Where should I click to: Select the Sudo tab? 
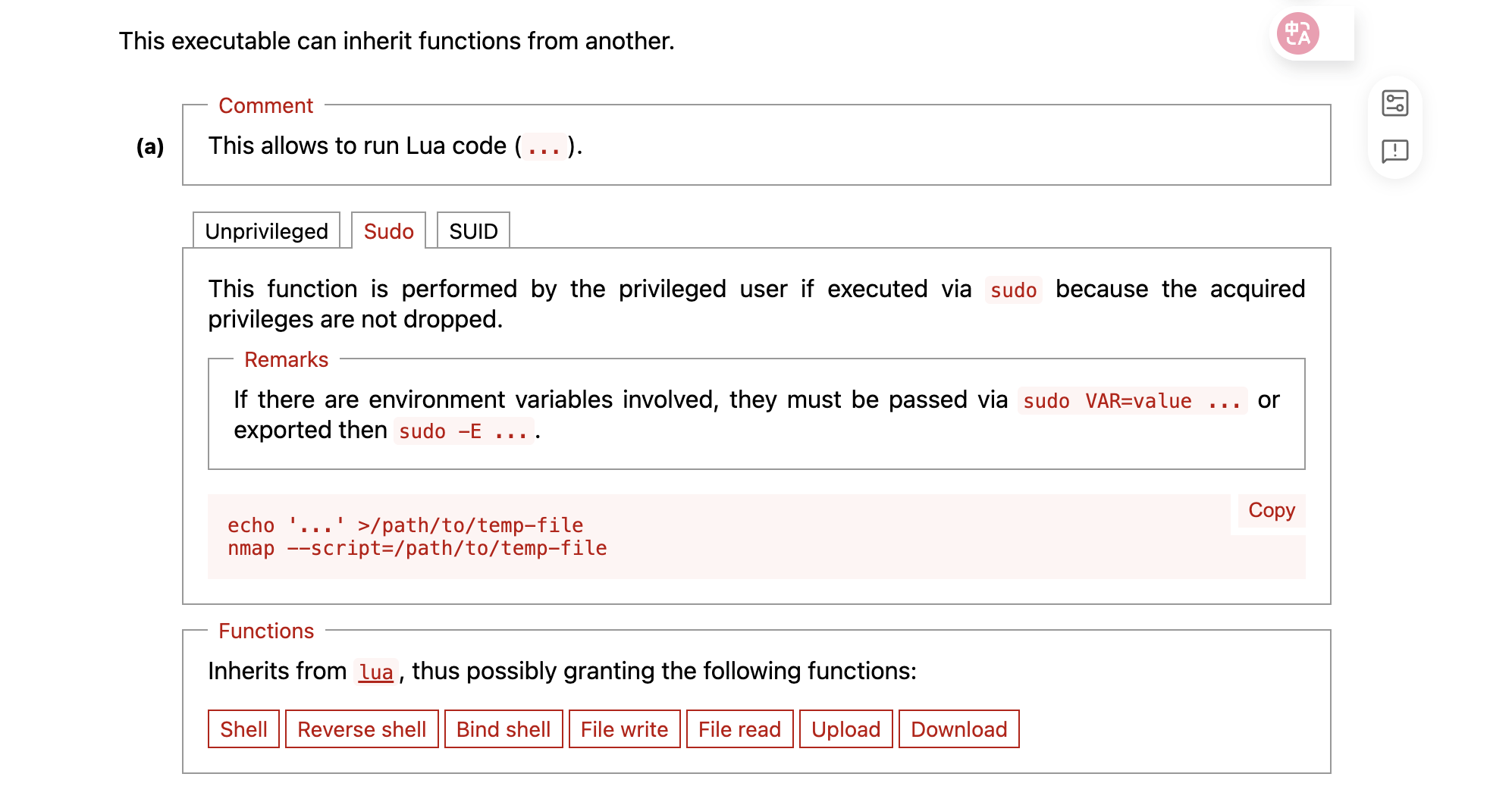pyautogui.click(x=388, y=231)
